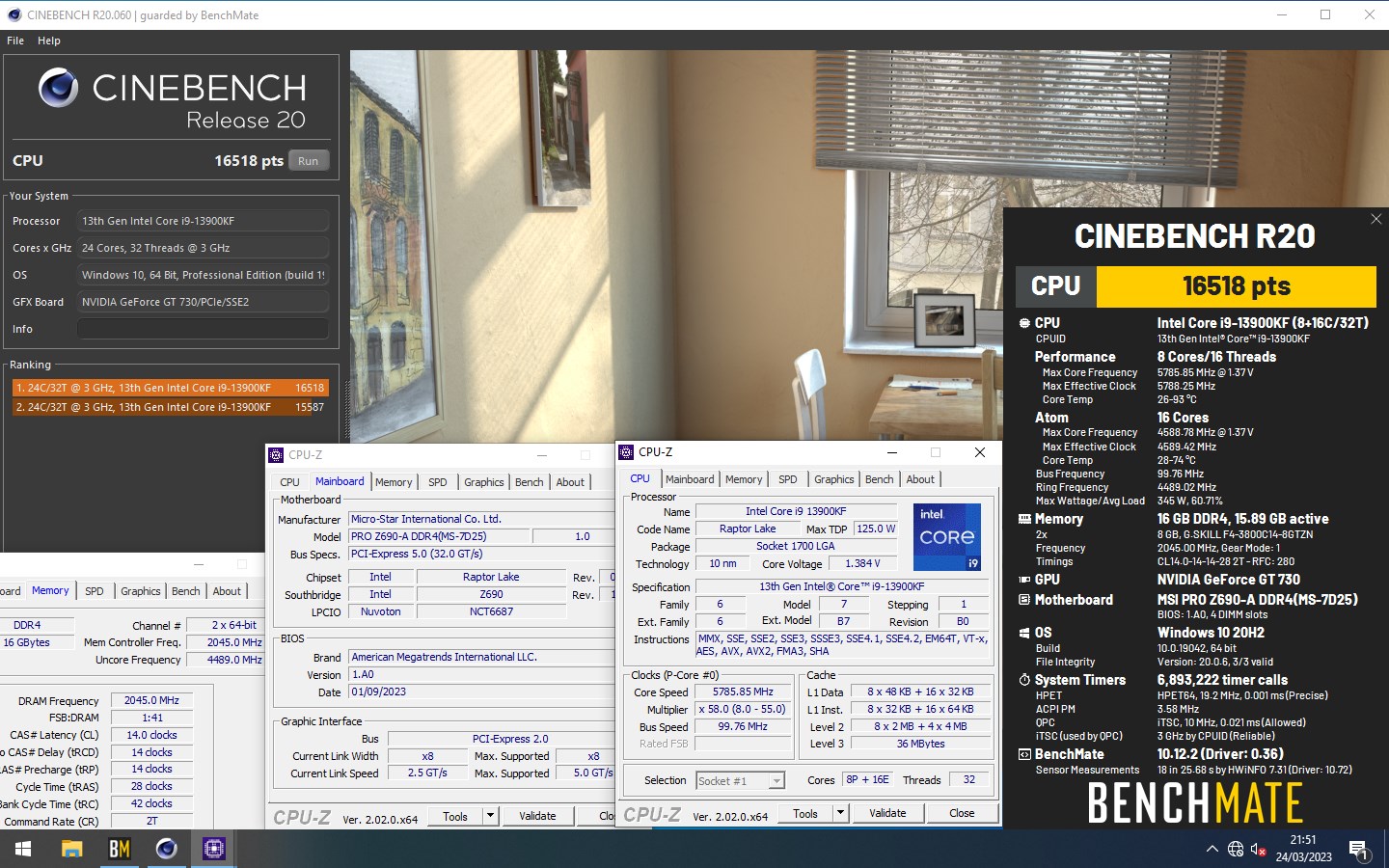
Task: Expand the Socket #1 selection dropdown
Action: click(x=776, y=781)
